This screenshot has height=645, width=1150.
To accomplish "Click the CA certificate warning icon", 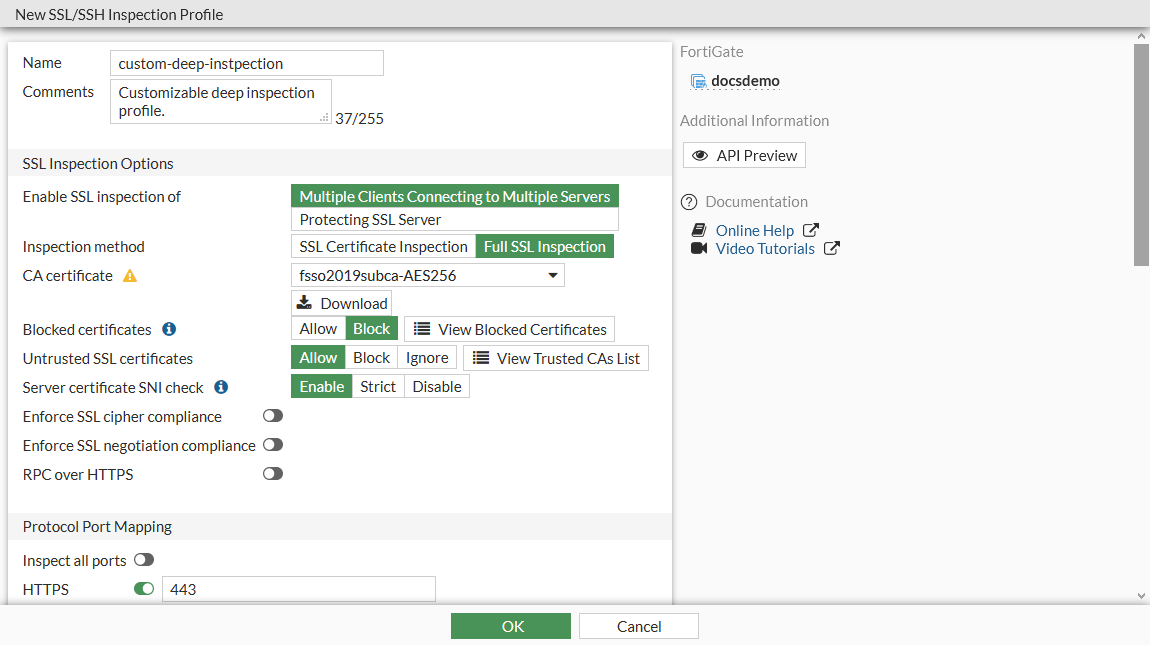I will click(129, 275).
